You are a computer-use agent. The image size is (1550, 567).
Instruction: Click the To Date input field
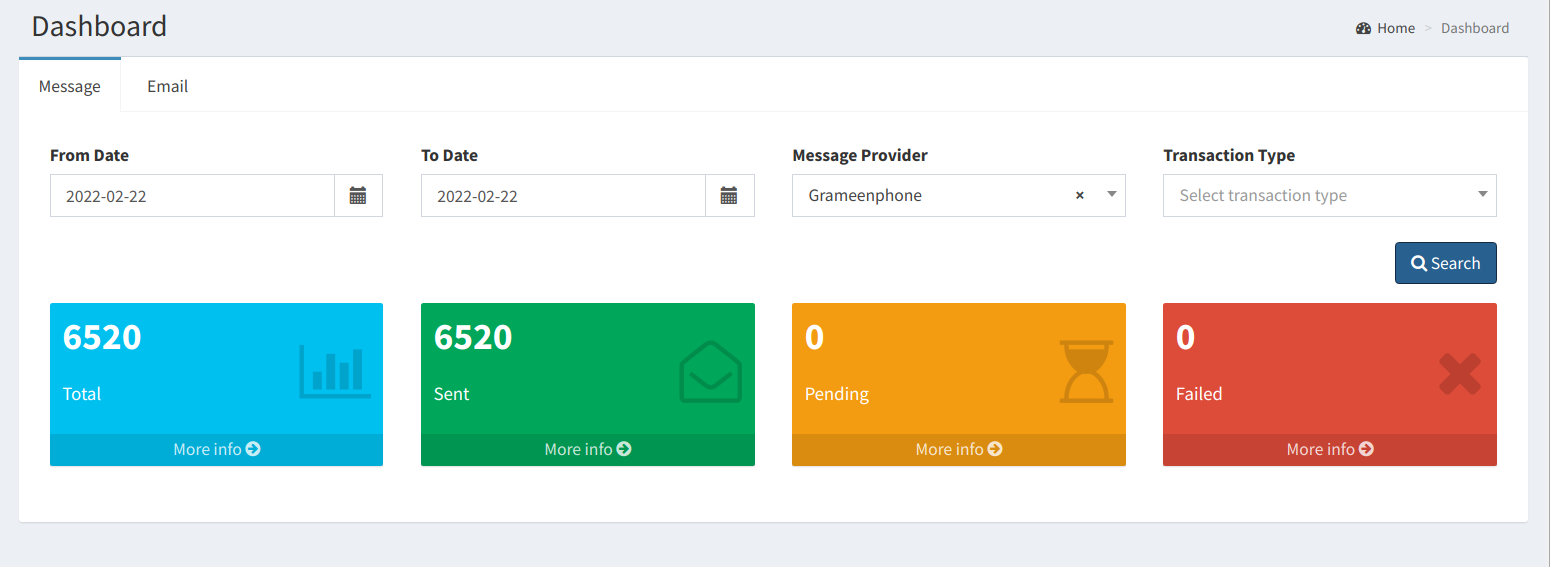tap(563, 196)
